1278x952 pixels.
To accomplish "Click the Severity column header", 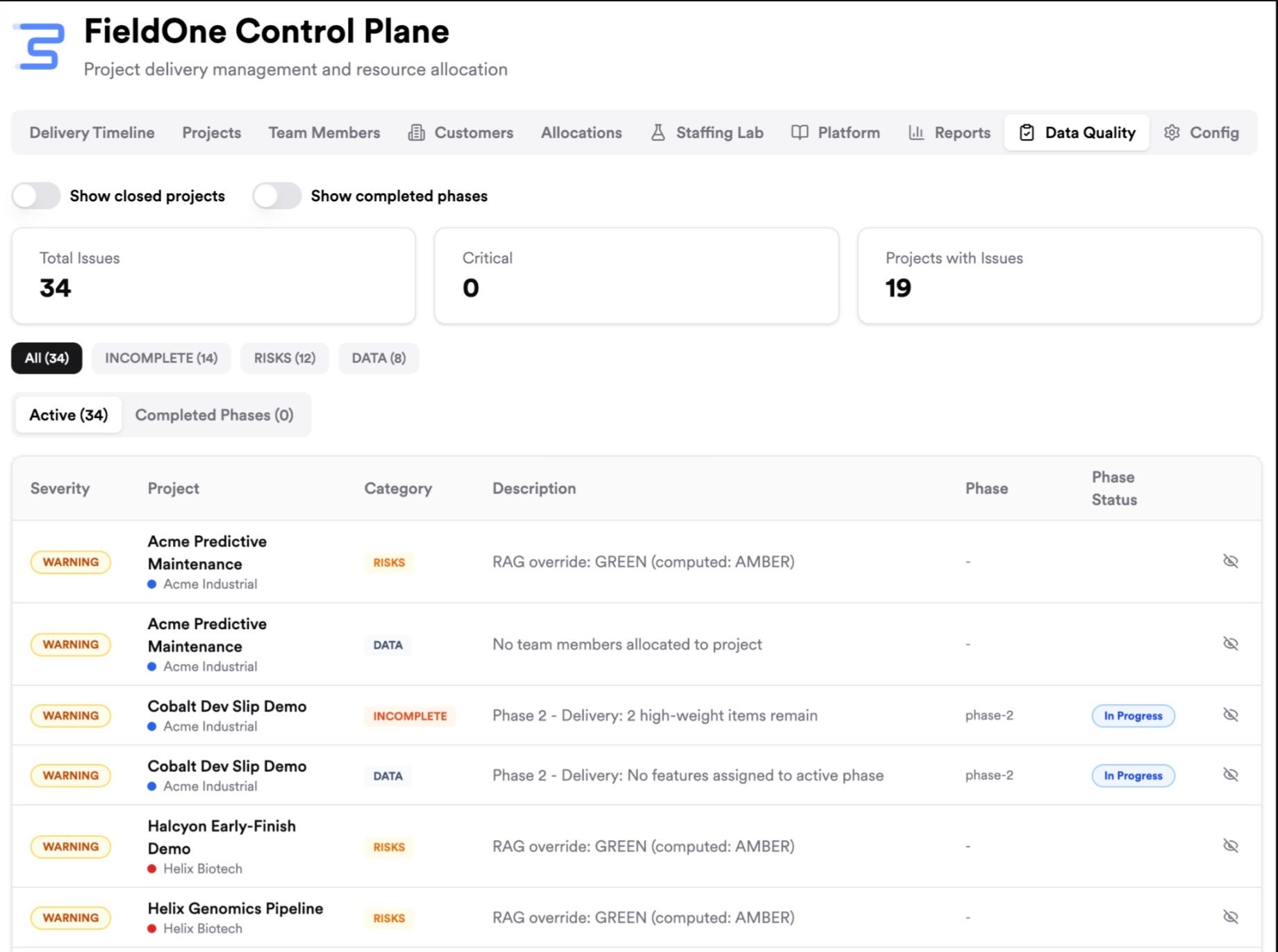I will click(x=60, y=488).
